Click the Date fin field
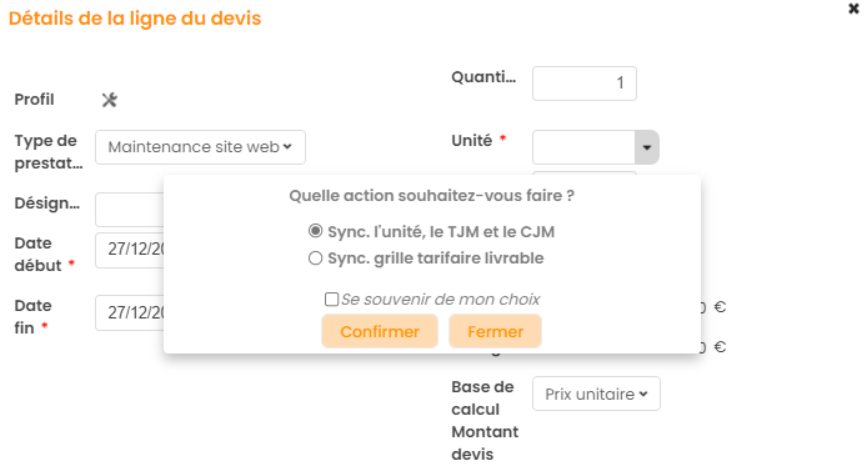 coord(130,312)
